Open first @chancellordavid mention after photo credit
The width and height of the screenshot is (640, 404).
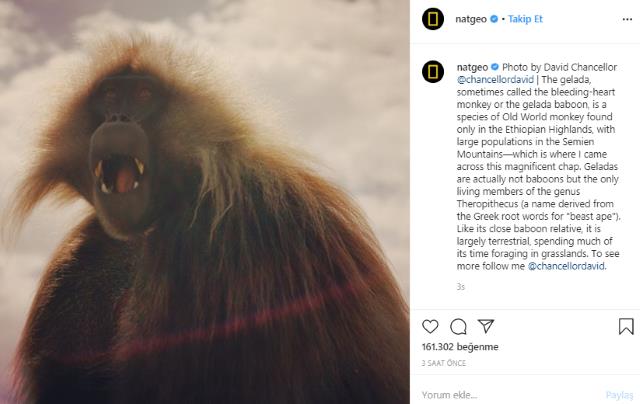pos(492,78)
